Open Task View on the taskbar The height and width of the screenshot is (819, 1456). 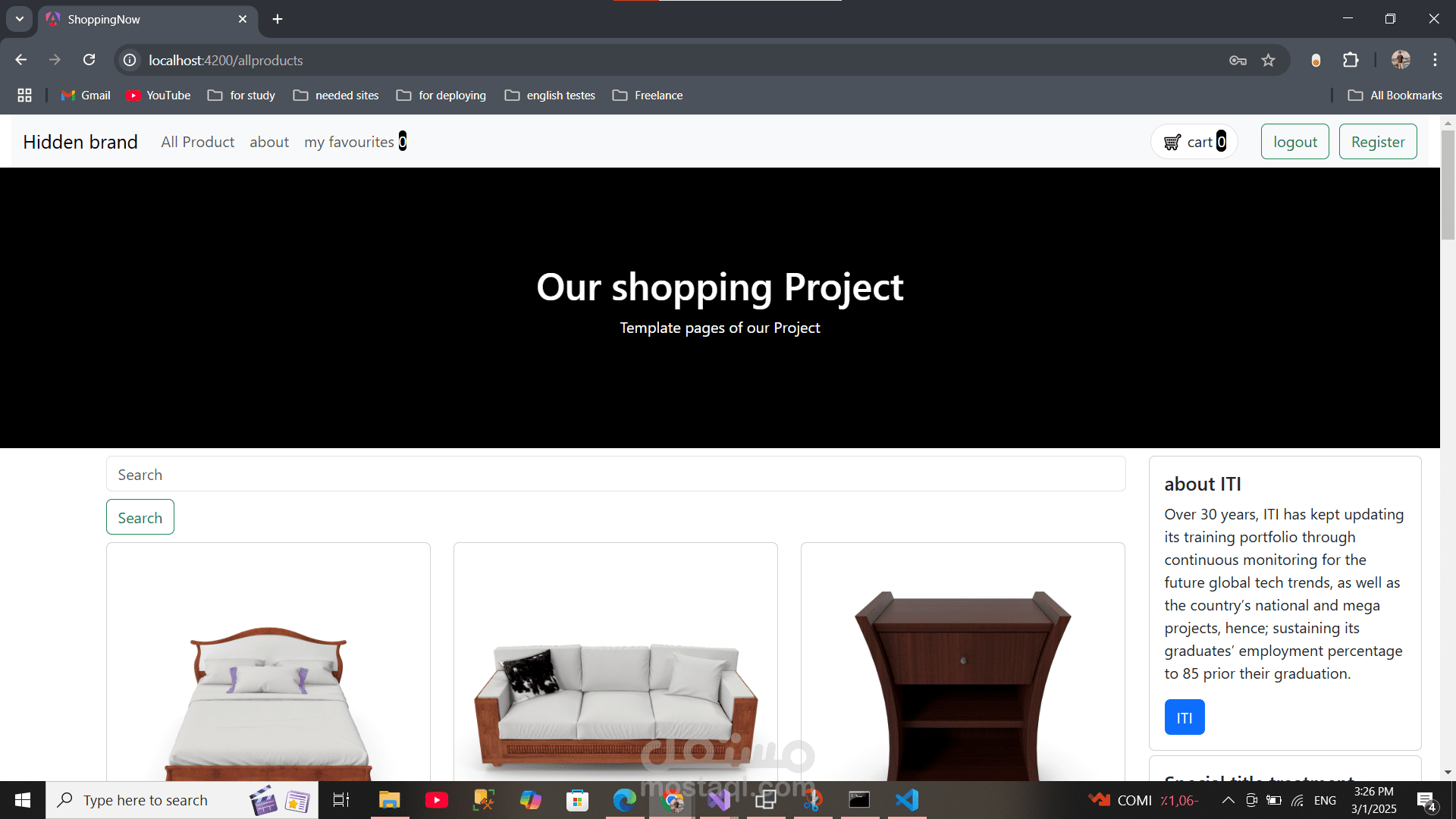tap(341, 800)
